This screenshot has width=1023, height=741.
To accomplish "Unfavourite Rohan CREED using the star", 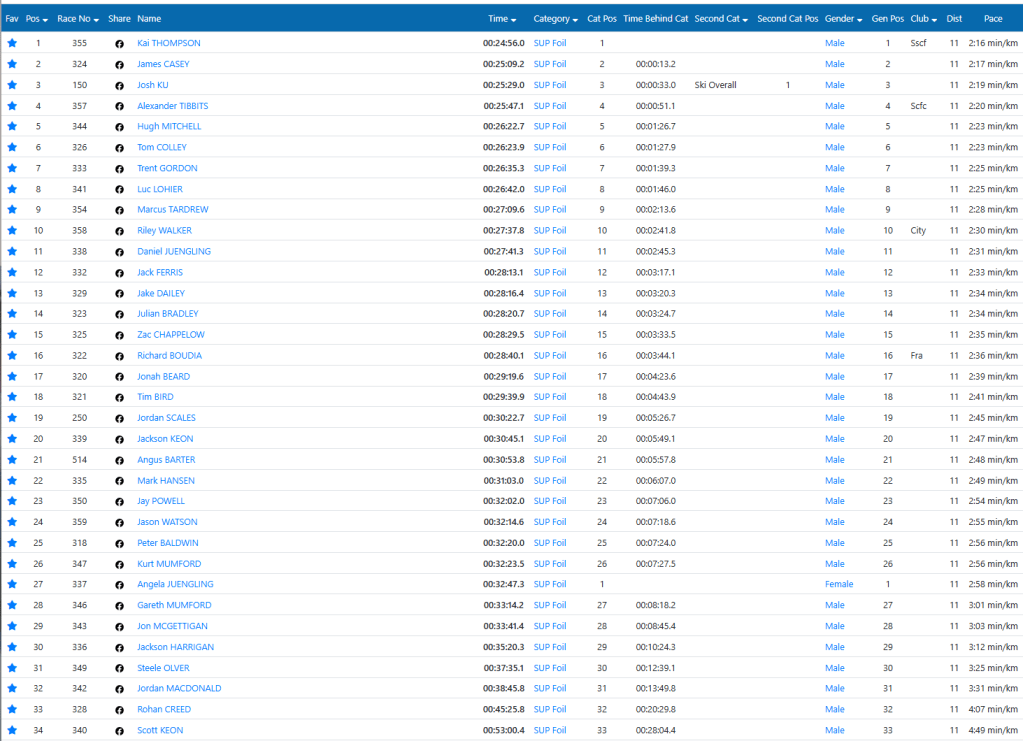I will [12, 709].
